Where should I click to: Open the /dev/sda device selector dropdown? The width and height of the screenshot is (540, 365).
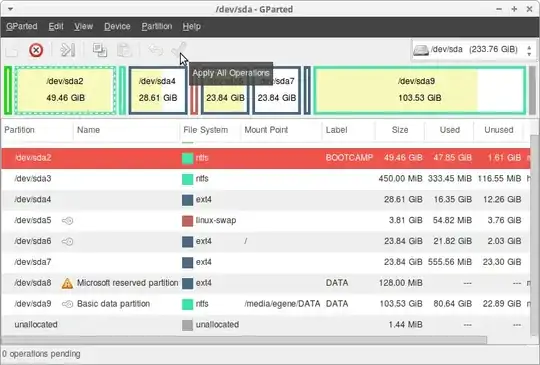tap(472, 50)
